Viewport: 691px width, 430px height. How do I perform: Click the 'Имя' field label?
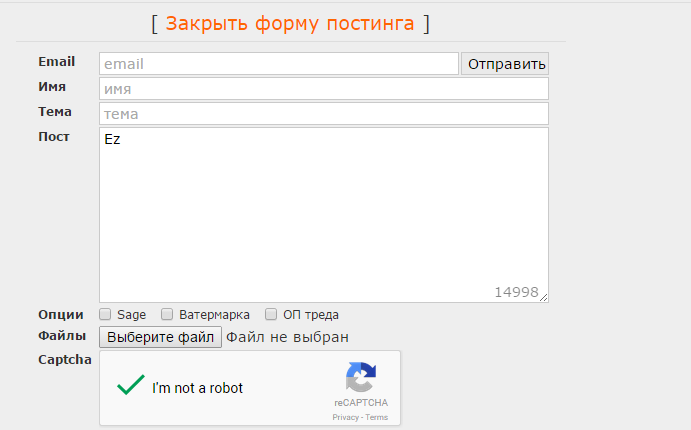tap(52, 87)
